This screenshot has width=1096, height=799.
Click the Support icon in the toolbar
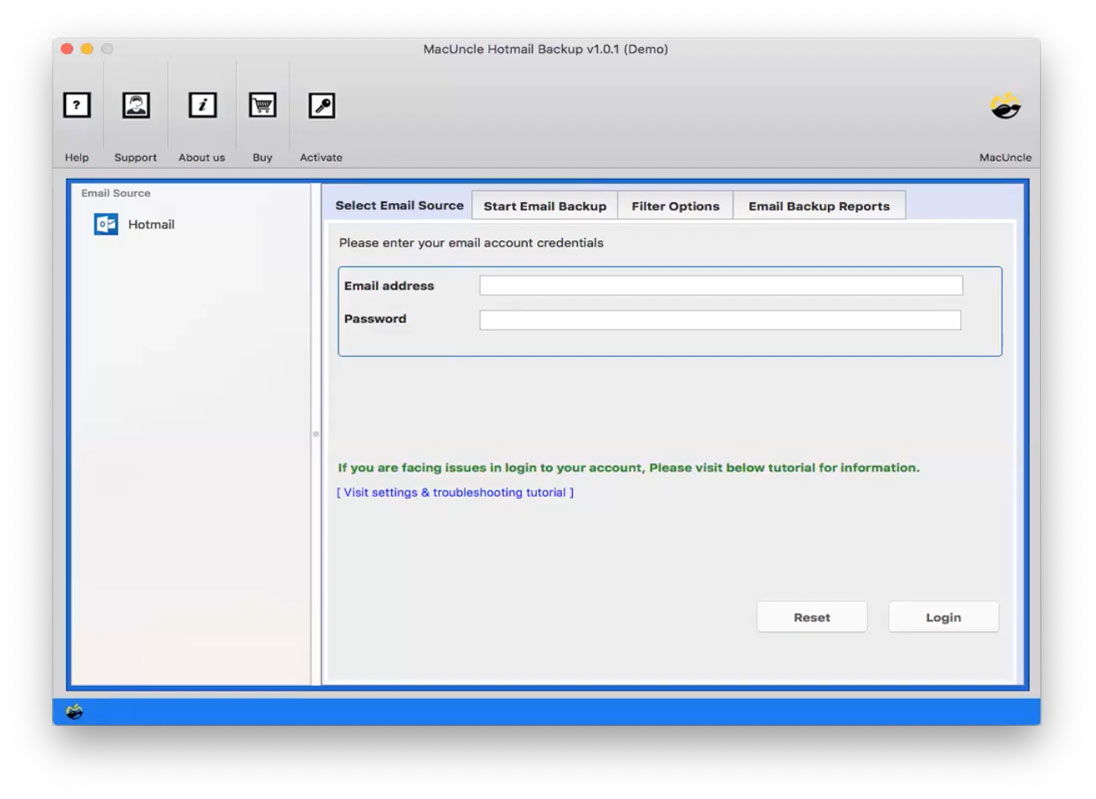coord(136,105)
